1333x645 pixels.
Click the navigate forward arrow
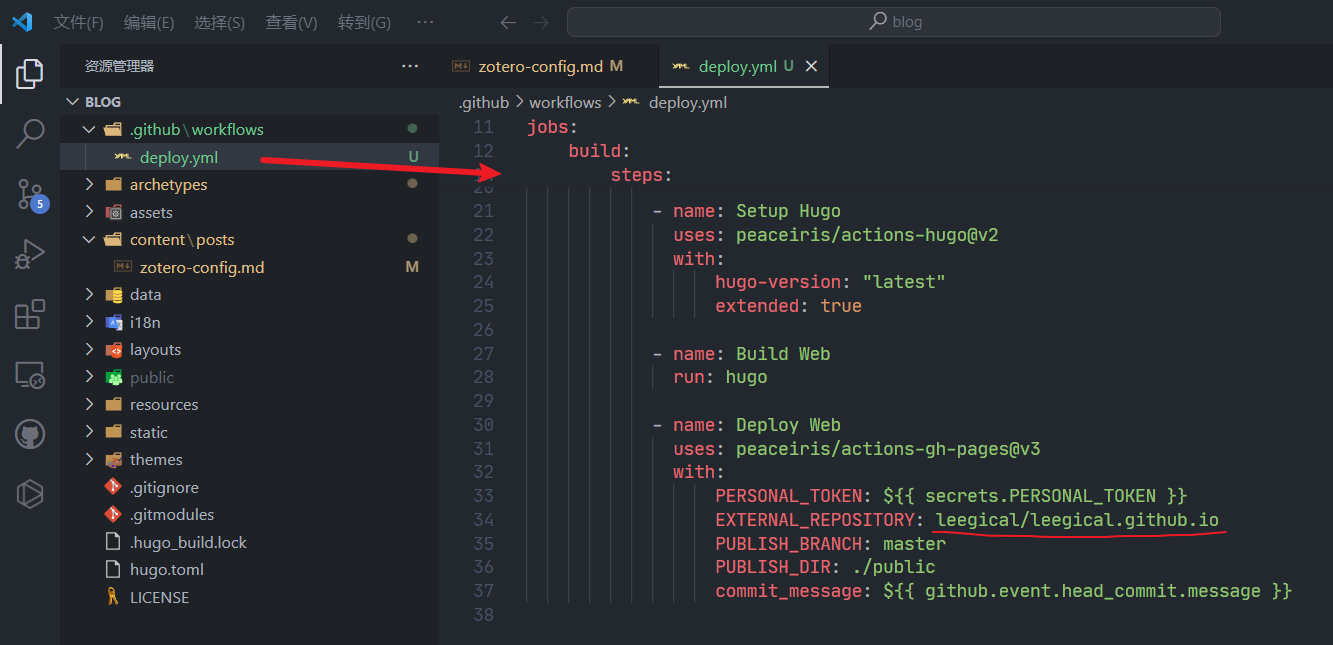click(540, 21)
